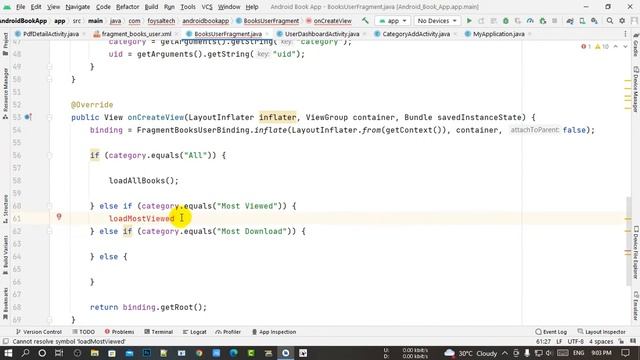Open the UTF-8 encoding selector
Screen dimensions: 640x360
point(576,342)
